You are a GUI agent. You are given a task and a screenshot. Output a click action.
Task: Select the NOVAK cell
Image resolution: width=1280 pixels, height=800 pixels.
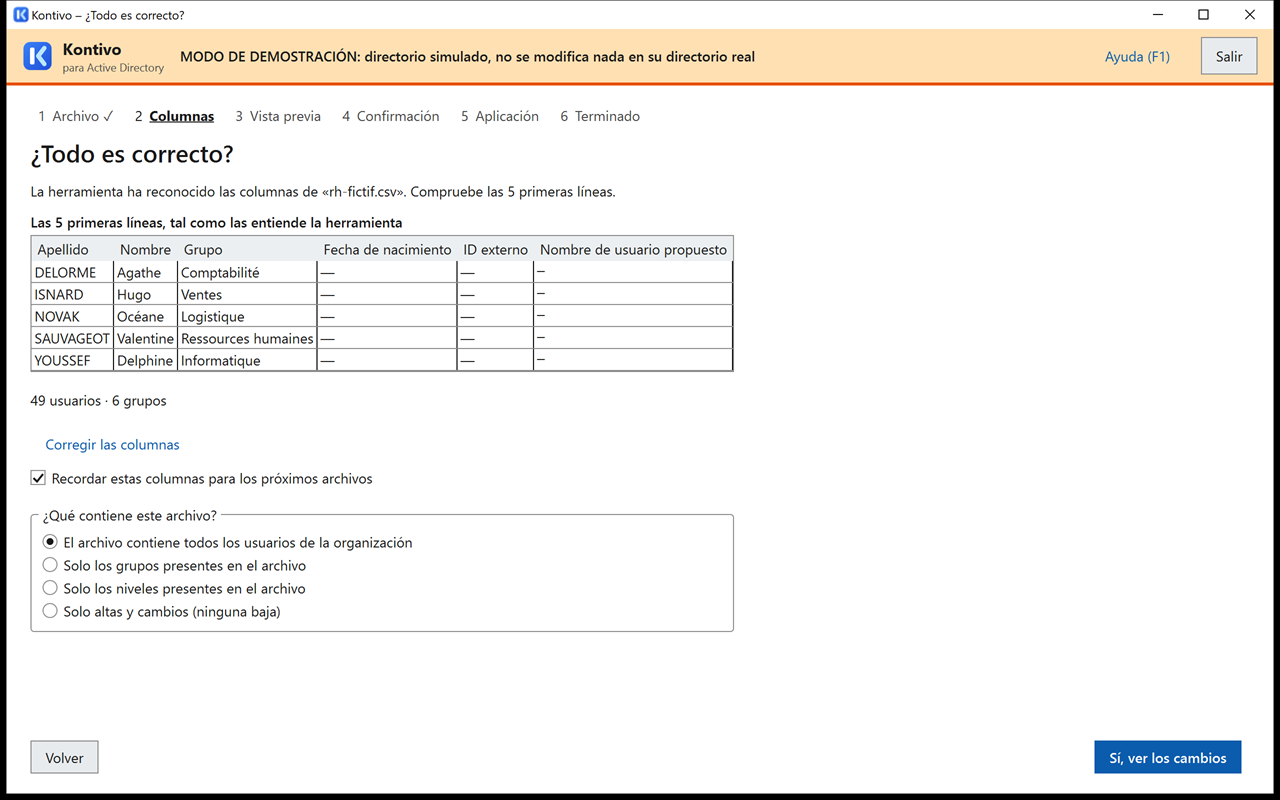pyautogui.click(x=73, y=316)
